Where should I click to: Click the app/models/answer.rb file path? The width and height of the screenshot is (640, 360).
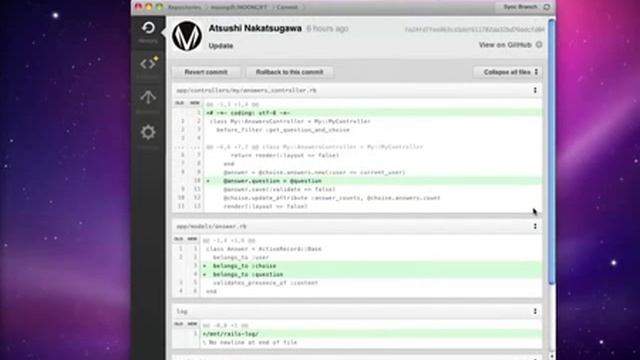tap(211, 226)
